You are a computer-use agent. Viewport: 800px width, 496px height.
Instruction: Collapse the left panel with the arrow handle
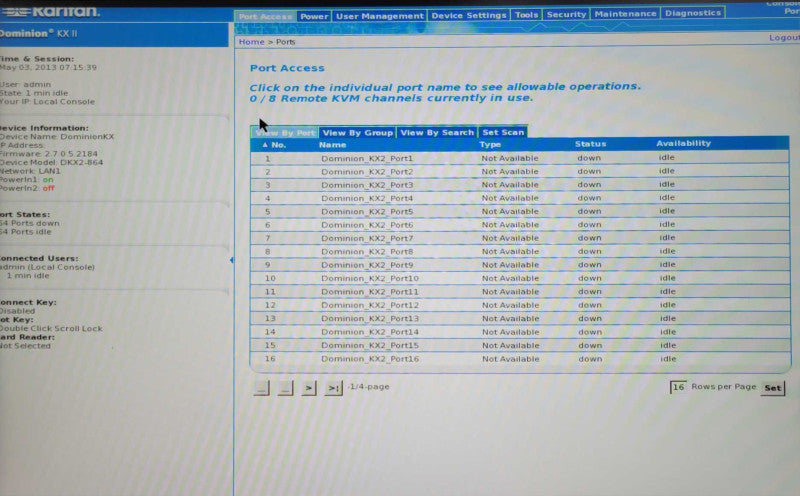coord(232,260)
